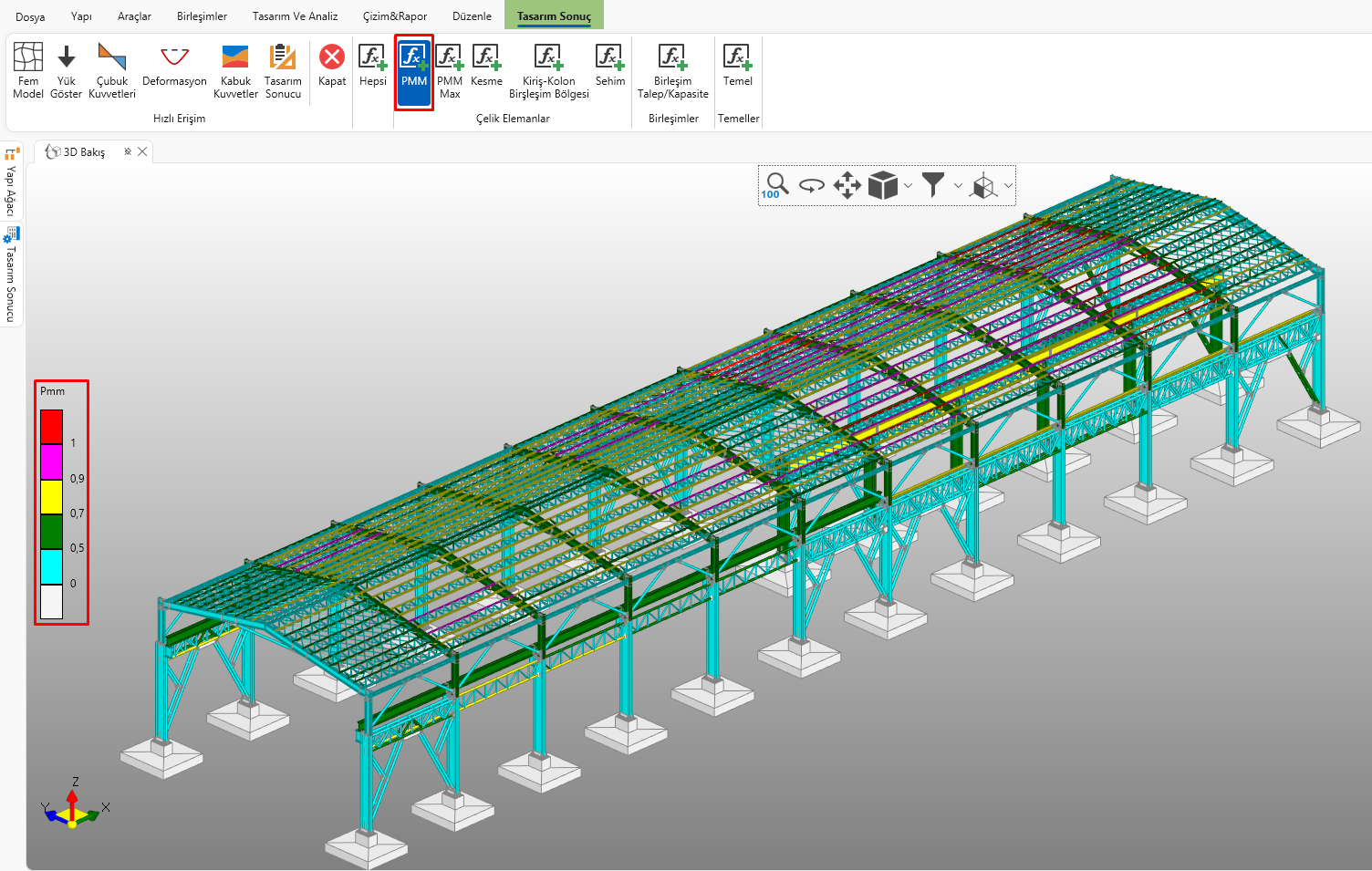The width and height of the screenshot is (1372, 871).
Task: Open the Araçlar ribbon tab
Action: [x=134, y=16]
